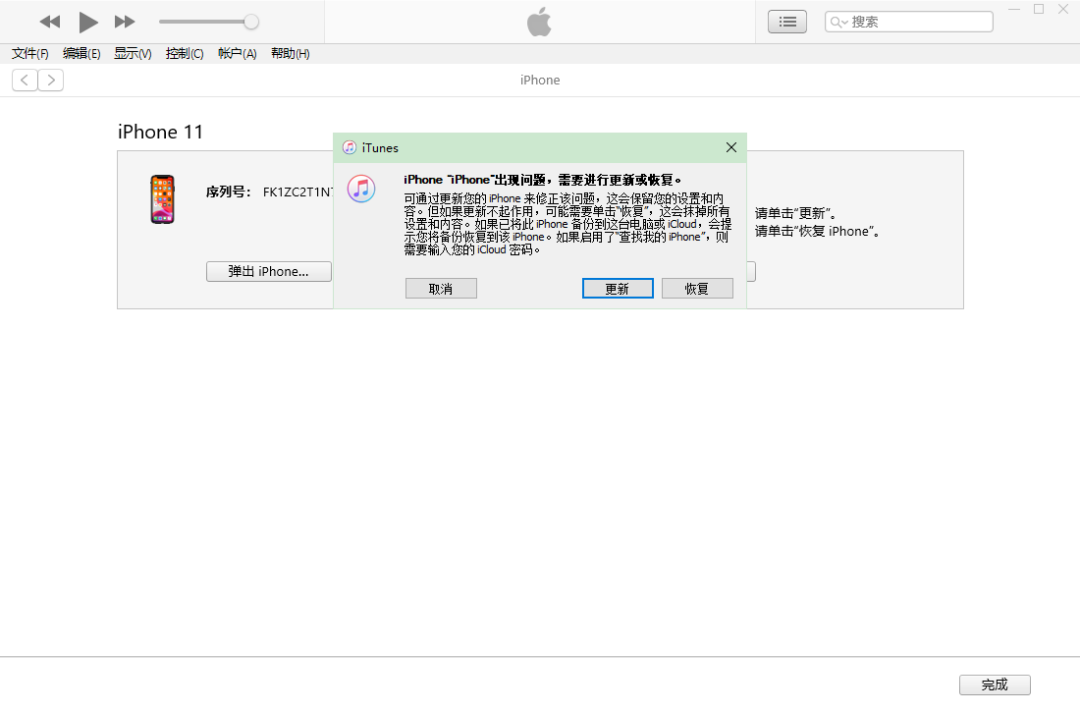Image resolution: width=1080 pixels, height=712 pixels.
Task: Close the main iTunes window
Action: pyautogui.click(x=1063, y=10)
